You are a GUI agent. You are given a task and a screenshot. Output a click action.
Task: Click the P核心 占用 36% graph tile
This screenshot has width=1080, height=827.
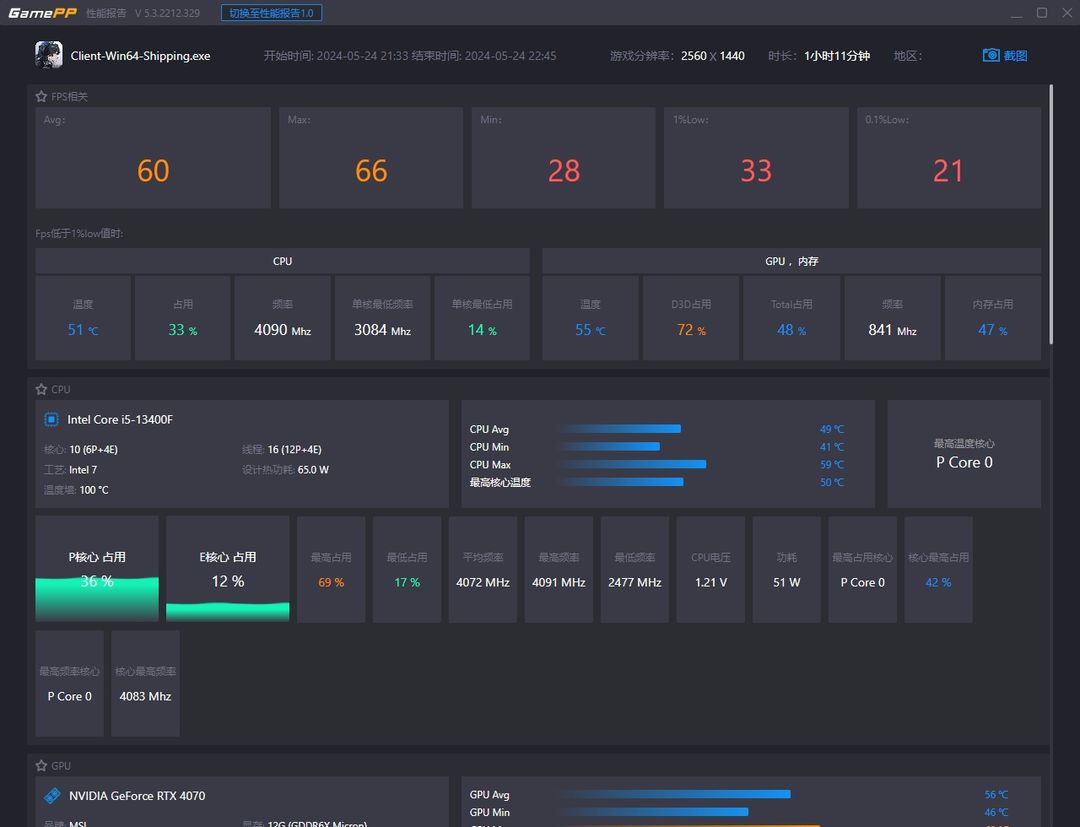pos(97,569)
